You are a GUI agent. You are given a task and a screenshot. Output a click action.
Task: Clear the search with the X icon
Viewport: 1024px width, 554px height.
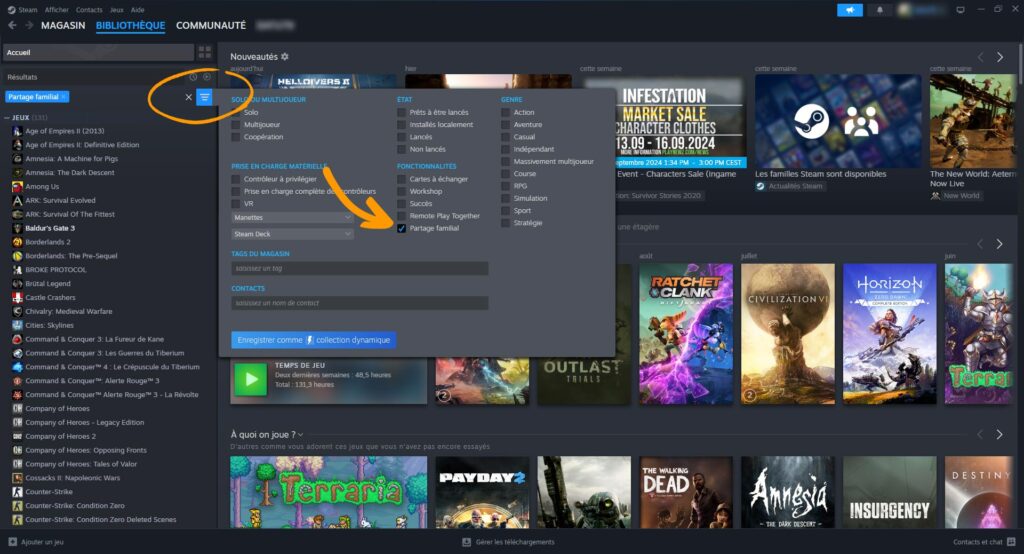(189, 97)
